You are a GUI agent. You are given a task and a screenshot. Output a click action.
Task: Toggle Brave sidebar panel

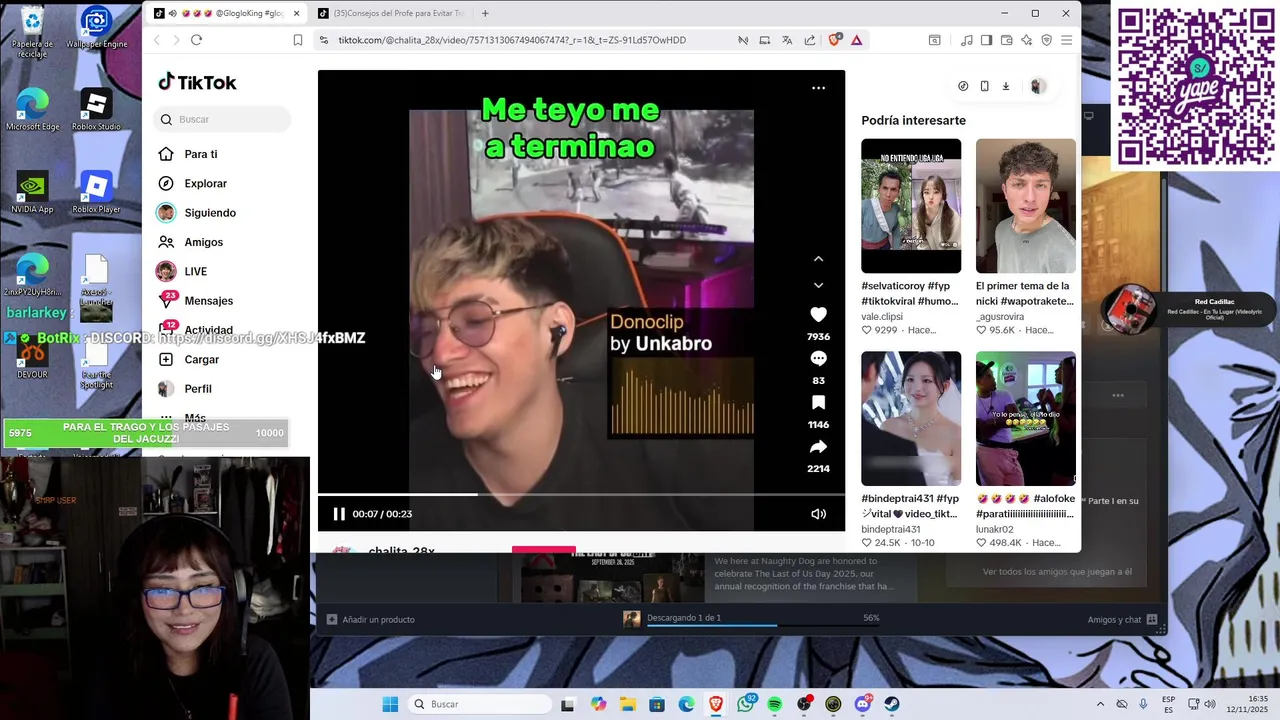(x=986, y=40)
